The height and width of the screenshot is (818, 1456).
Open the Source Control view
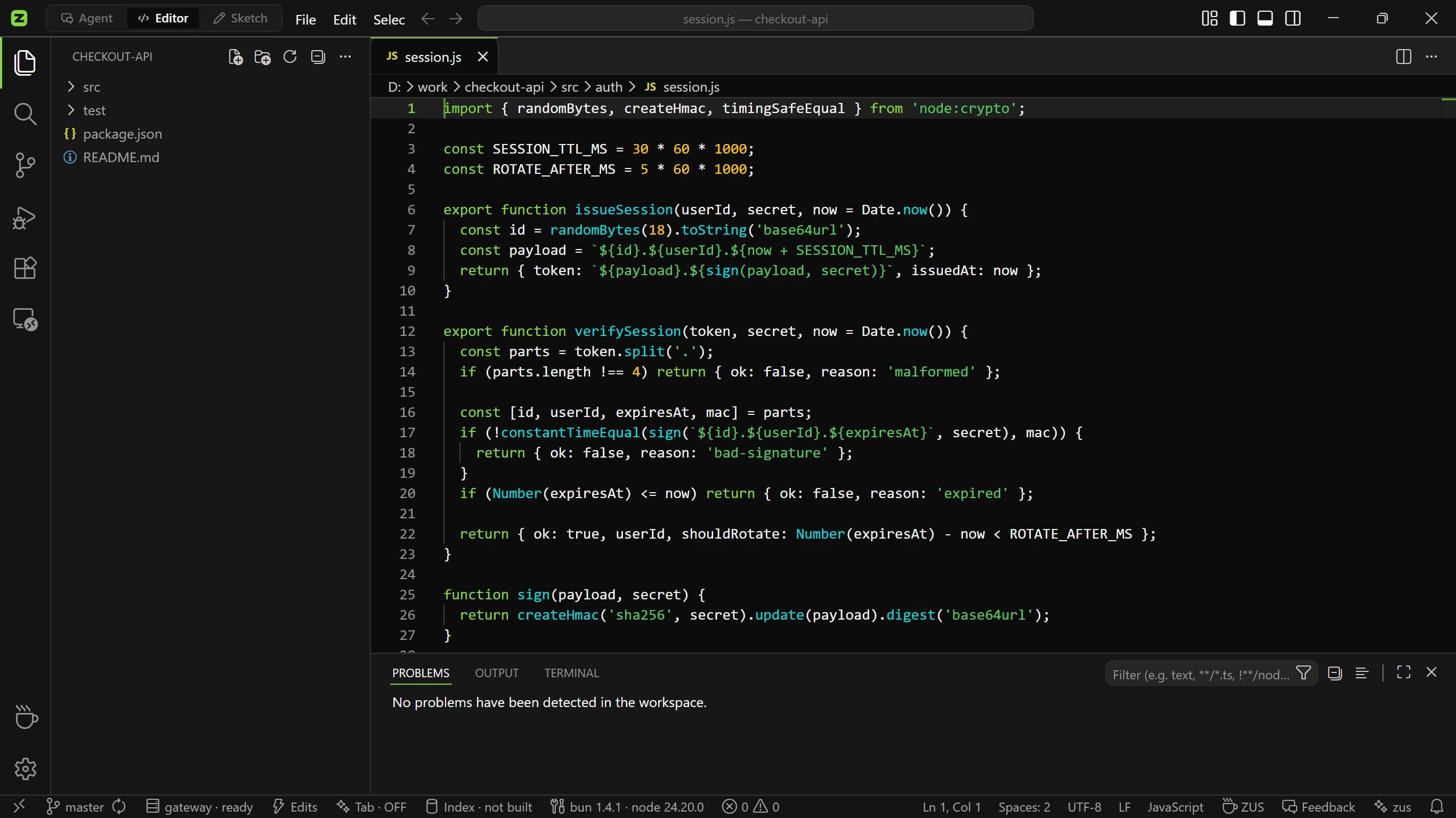pos(25,165)
